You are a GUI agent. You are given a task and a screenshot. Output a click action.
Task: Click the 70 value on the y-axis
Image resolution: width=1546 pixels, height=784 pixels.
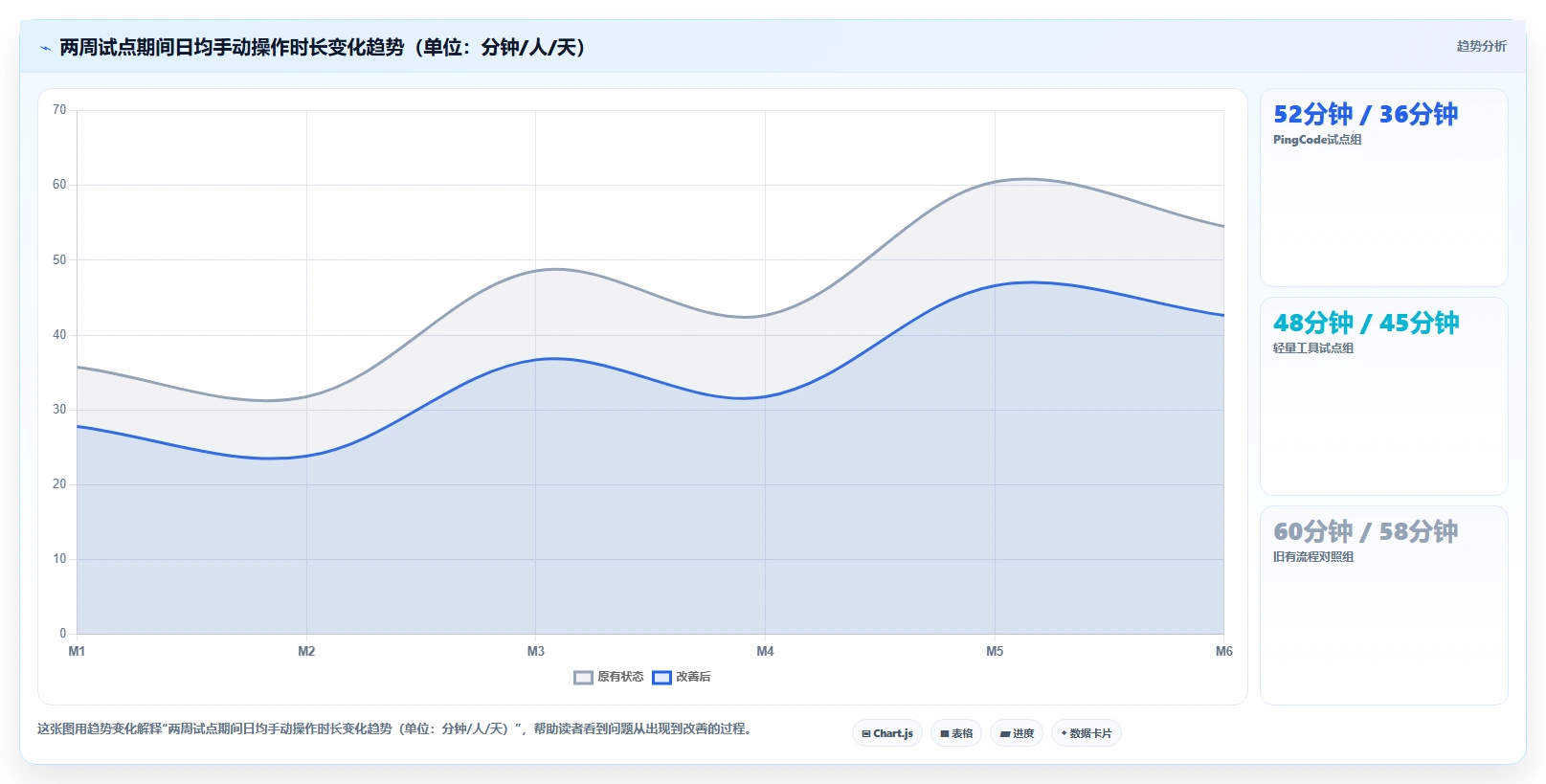click(59, 110)
